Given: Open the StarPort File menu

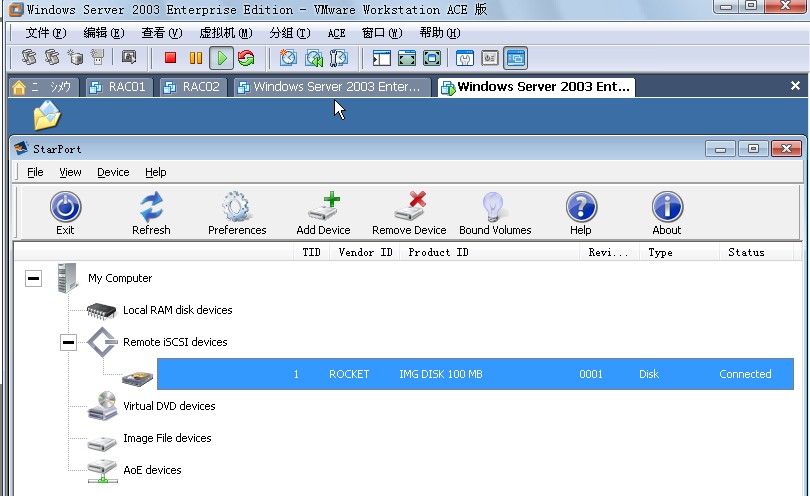Looking at the screenshot, I should (35, 172).
